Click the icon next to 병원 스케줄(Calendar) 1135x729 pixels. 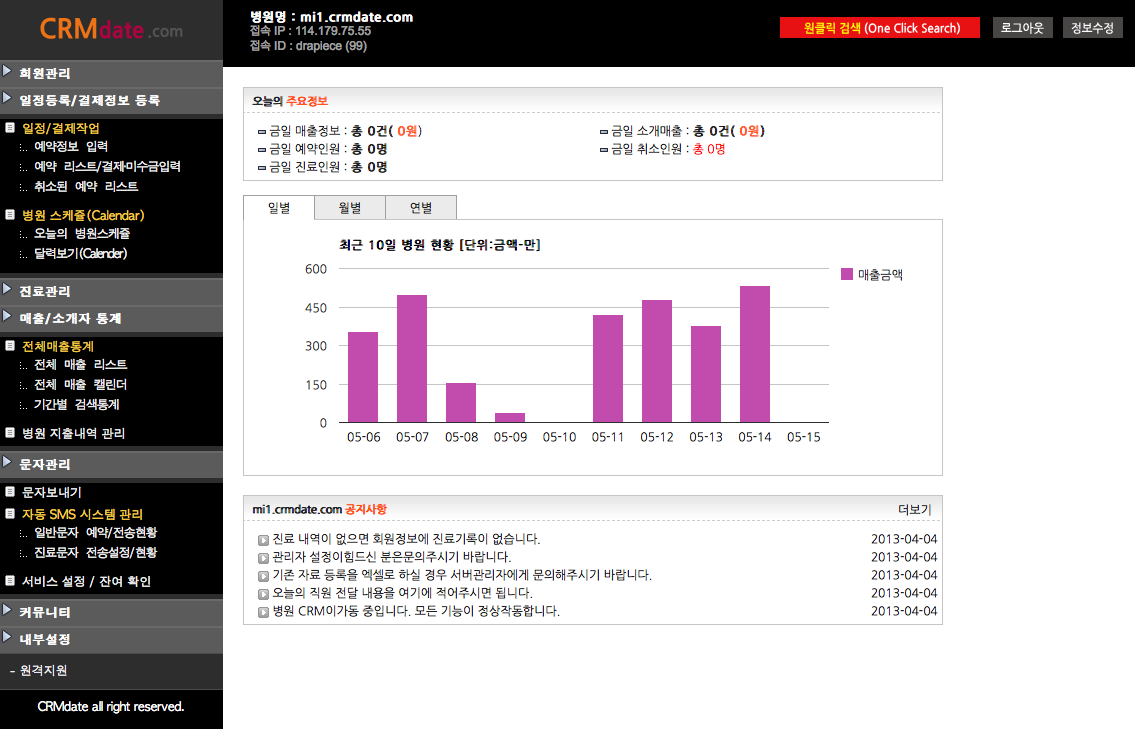pos(10,215)
